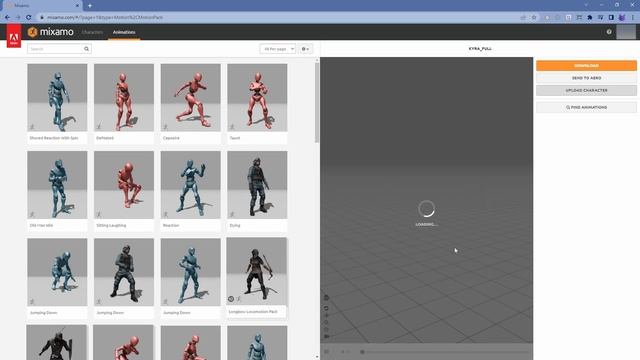Click the Send to Aero button
640x360 pixels.
tap(586, 78)
